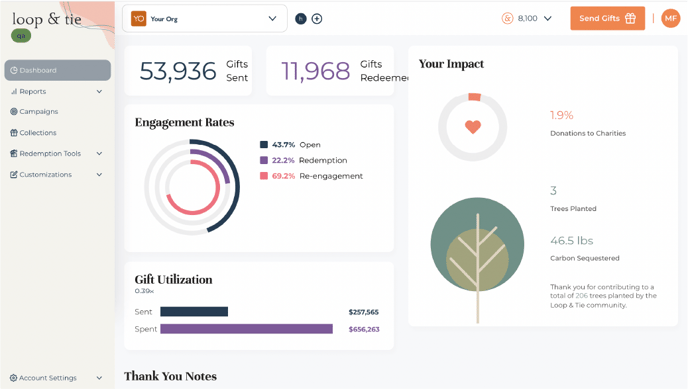Image resolution: width=688 pixels, height=389 pixels.
Task: Expand the Customizations chevron
Action: tap(99, 175)
